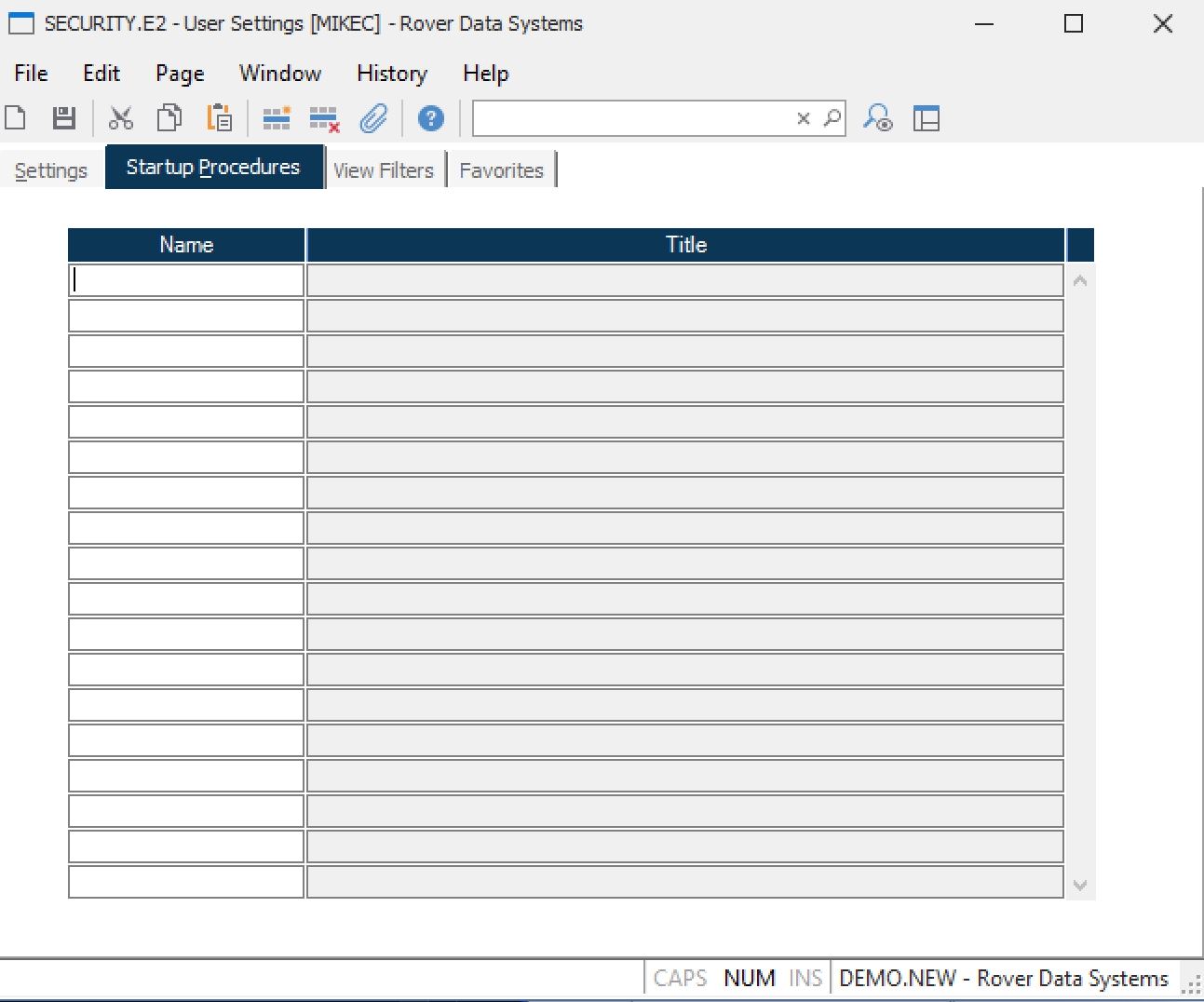Save the record with the floppy disk icon
Image resolution: width=1204 pixels, height=1002 pixels.
coord(63,118)
